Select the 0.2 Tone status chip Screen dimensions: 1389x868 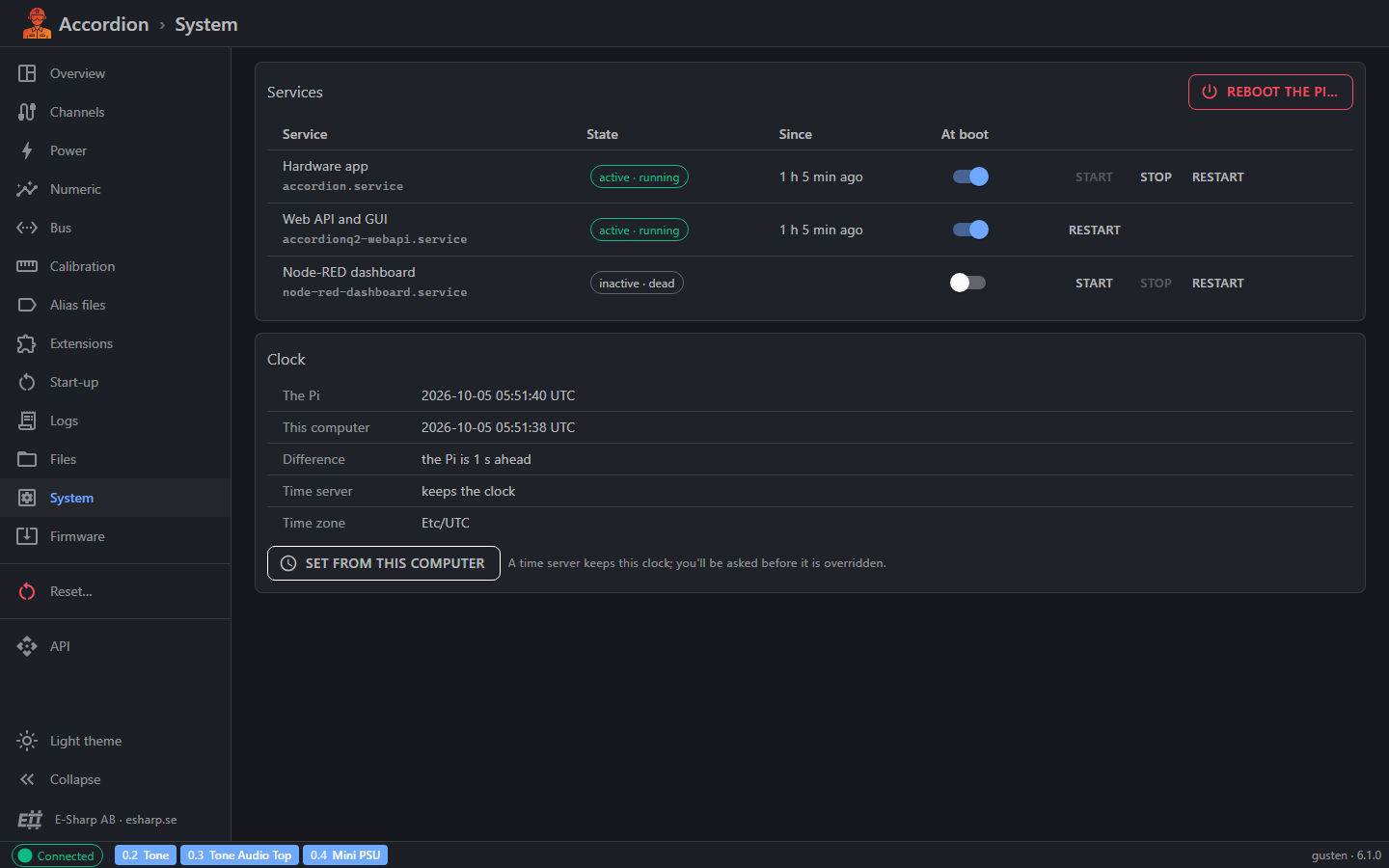pos(146,855)
